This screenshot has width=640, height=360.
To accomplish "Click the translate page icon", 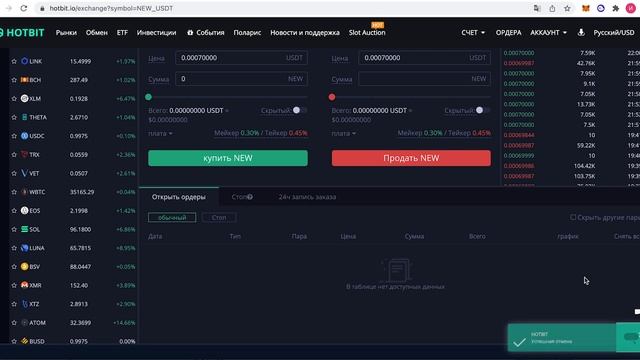I will (537, 8).
